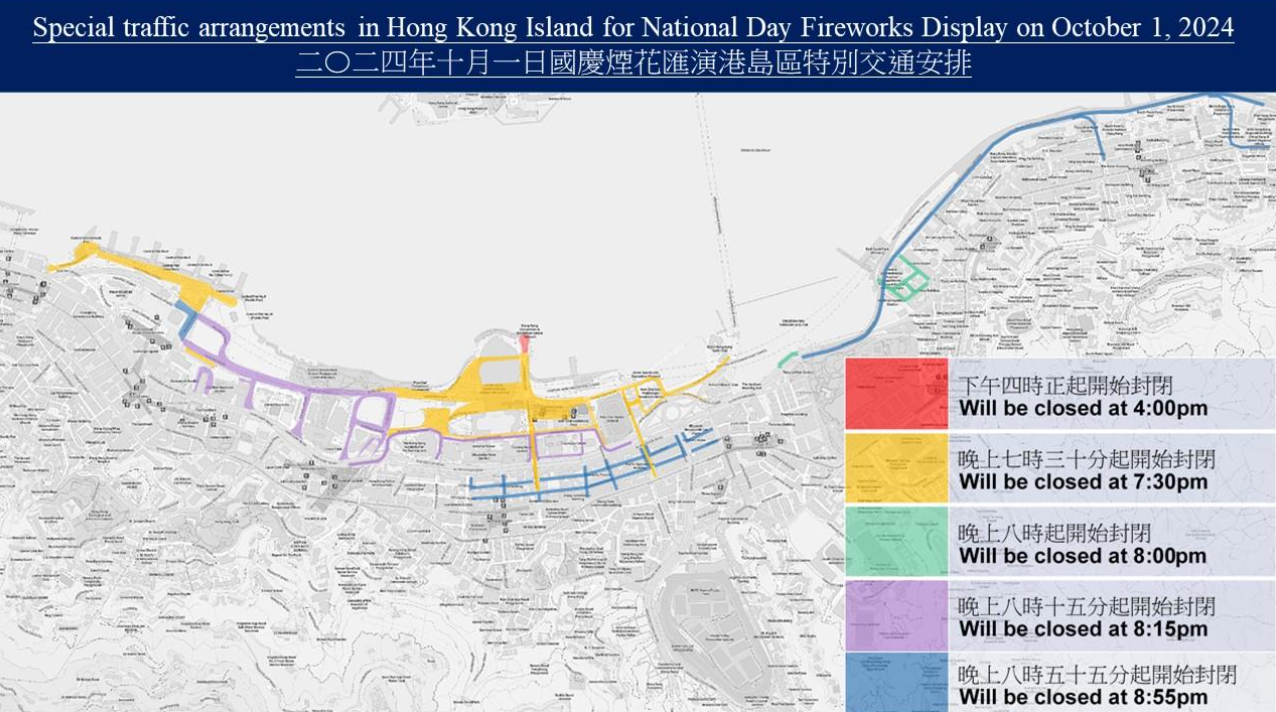Select the 'Will be closed at 4:00pm' label
The height and width of the screenshot is (712, 1276).
1083,409
